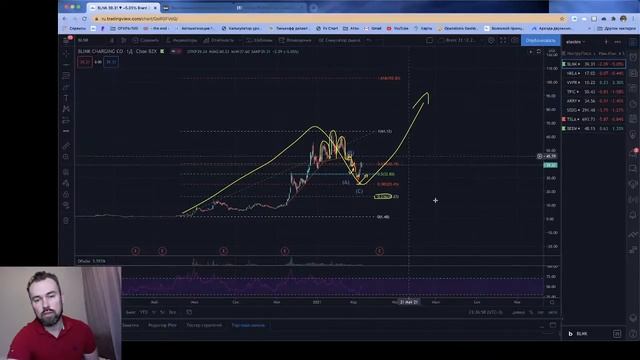
Task: Open the electric watchlist name dropdown
Action: point(576,42)
